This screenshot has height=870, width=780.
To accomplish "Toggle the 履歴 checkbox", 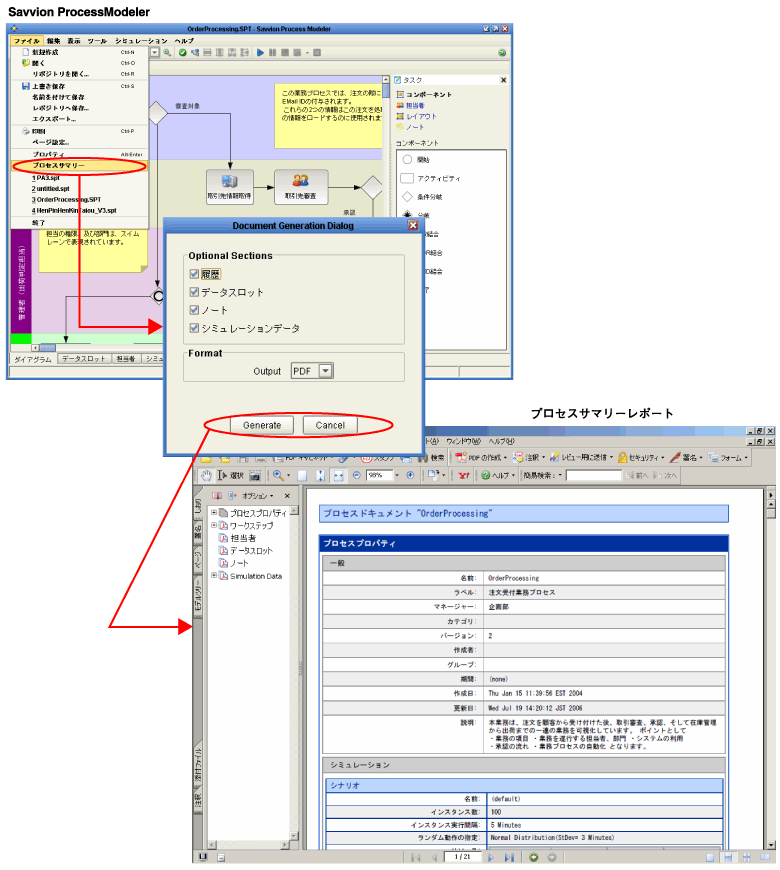I will coord(194,274).
